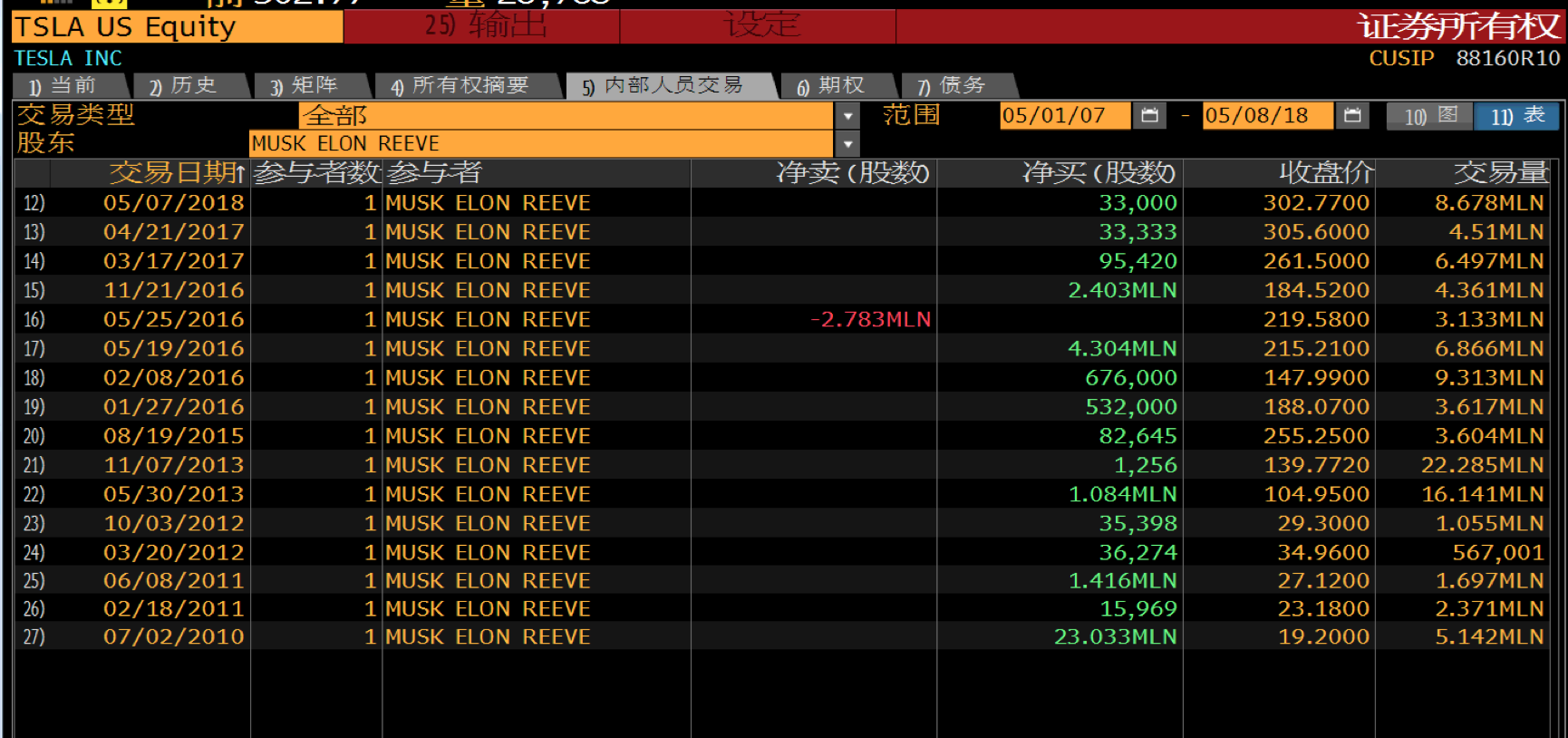
Task: Open the MUSK ELON REEVE shareholder combo box
Action: (x=541, y=143)
